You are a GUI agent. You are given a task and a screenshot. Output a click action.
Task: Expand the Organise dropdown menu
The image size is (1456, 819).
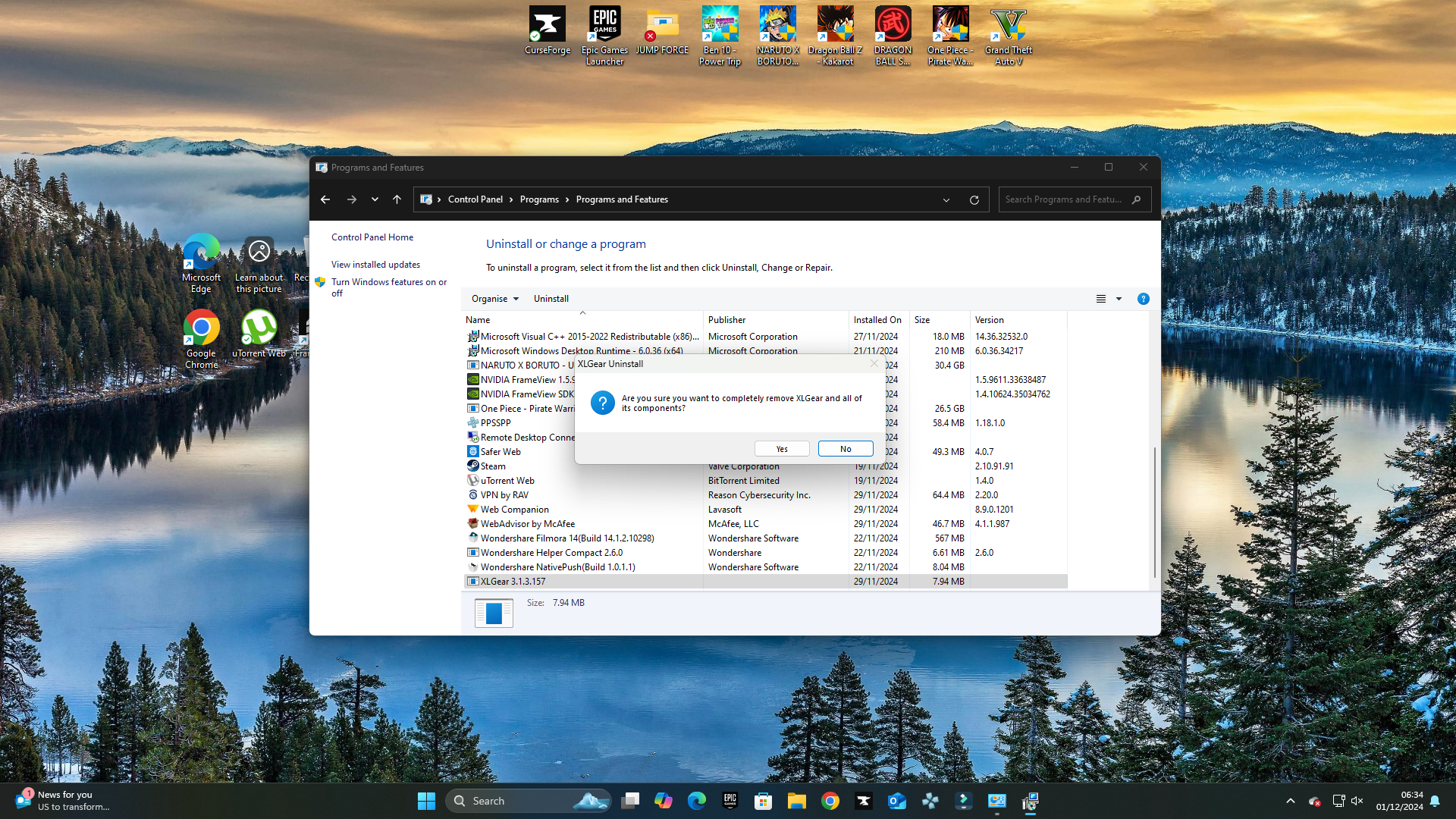click(x=495, y=299)
